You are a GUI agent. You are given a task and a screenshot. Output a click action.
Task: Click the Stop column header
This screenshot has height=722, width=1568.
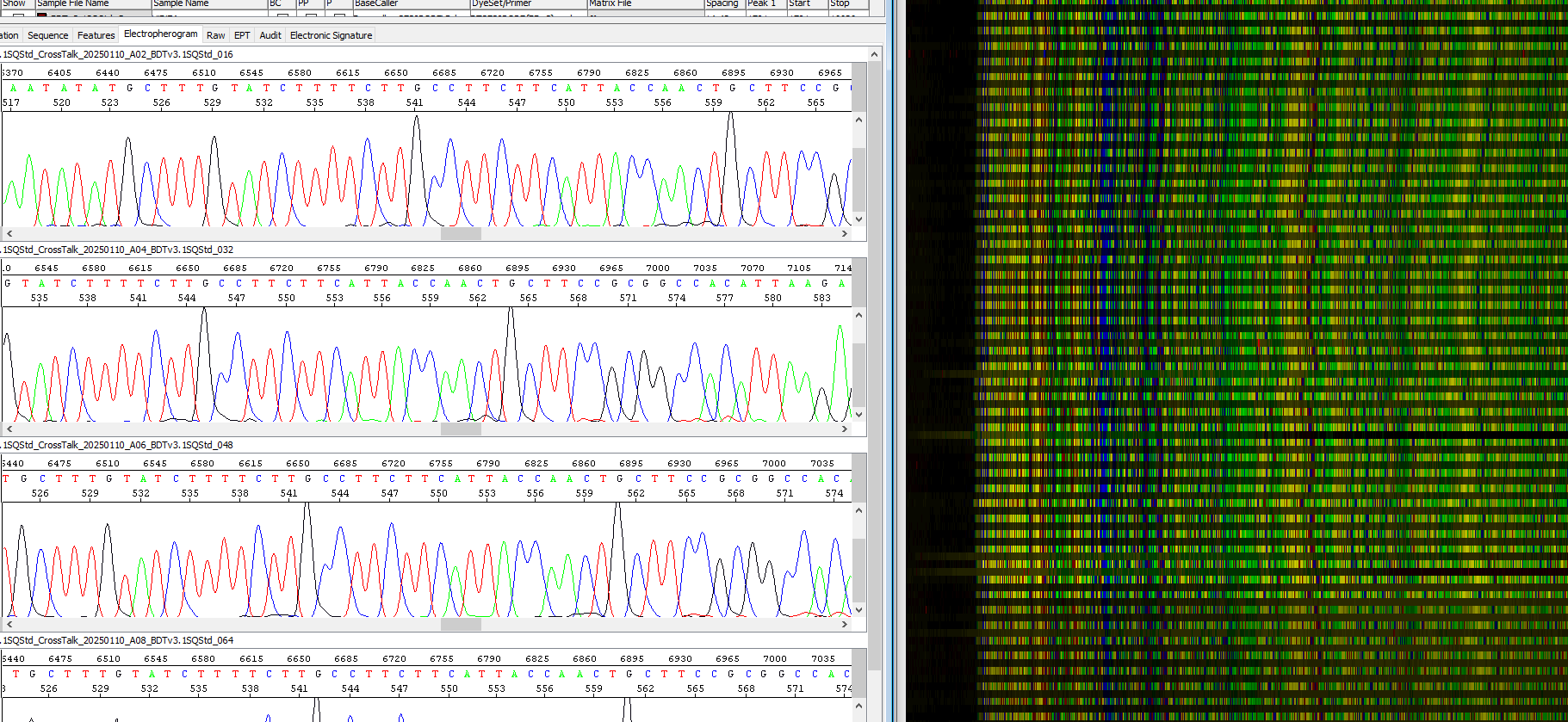847,4
